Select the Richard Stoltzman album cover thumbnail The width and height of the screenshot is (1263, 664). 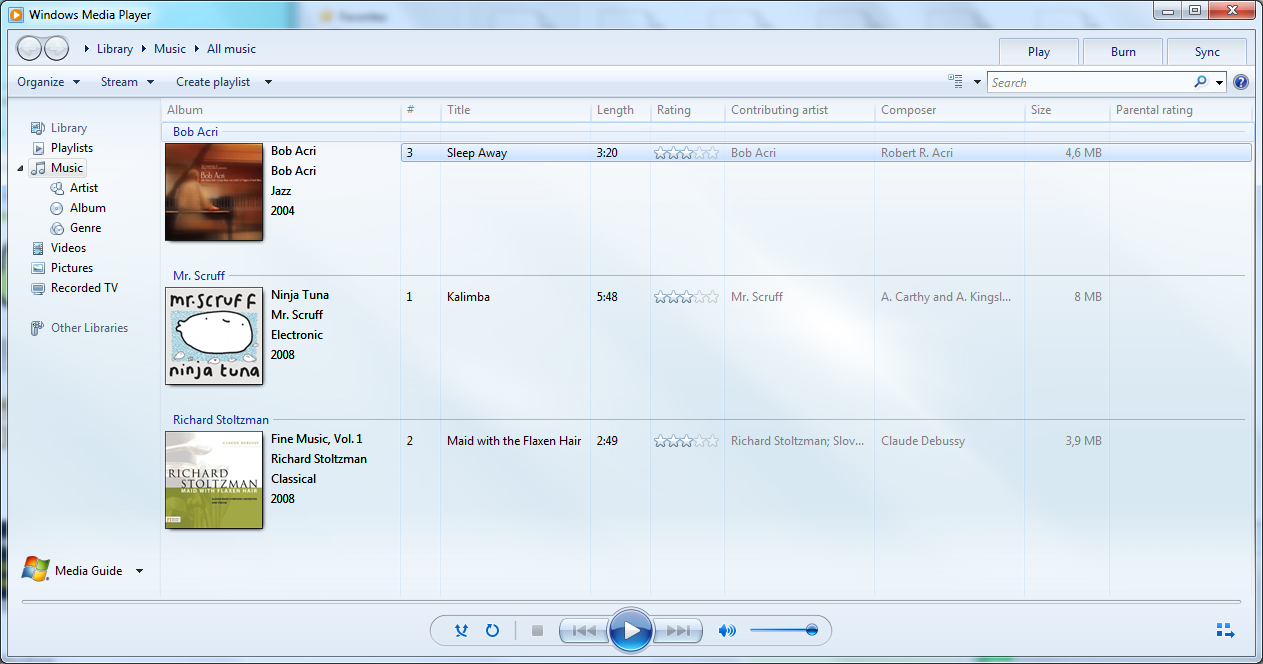pyautogui.click(x=214, y=480)
